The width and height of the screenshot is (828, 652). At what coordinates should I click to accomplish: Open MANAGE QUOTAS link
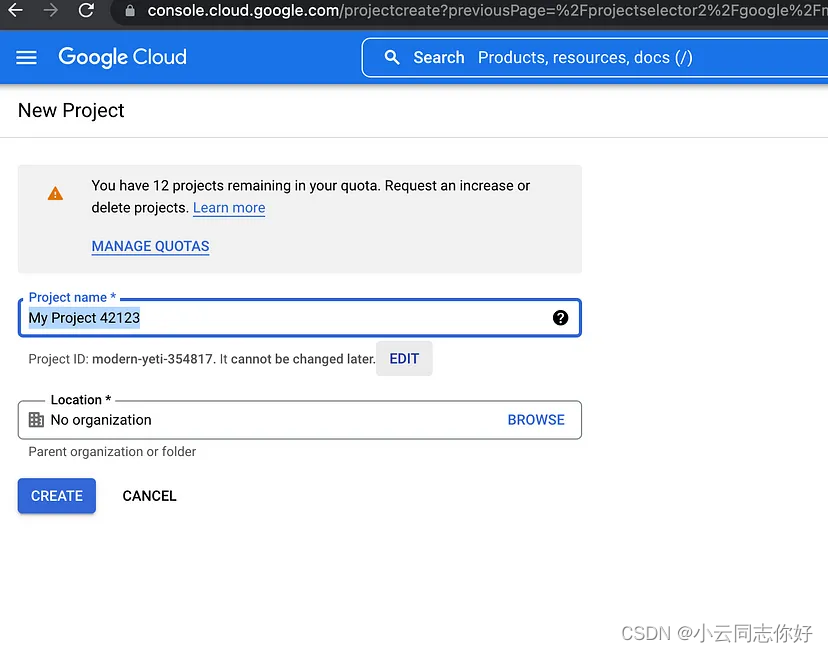tap(150, 247)
